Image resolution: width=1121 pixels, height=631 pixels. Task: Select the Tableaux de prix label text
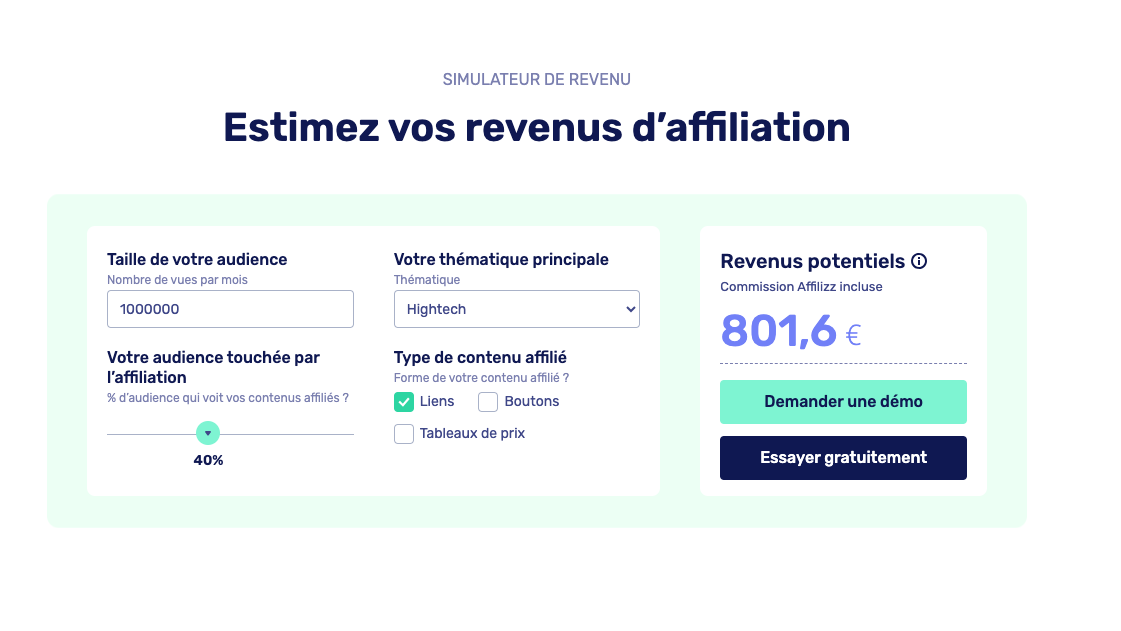(472, 434)
